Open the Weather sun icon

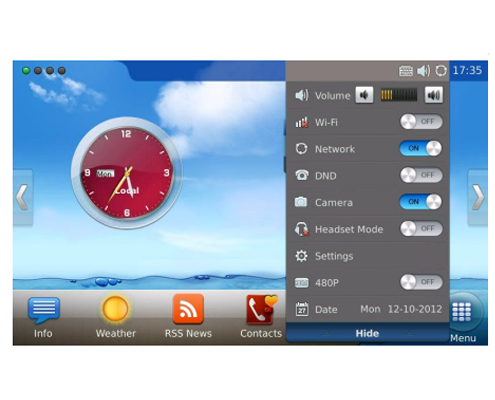click(x=115, y=309)
